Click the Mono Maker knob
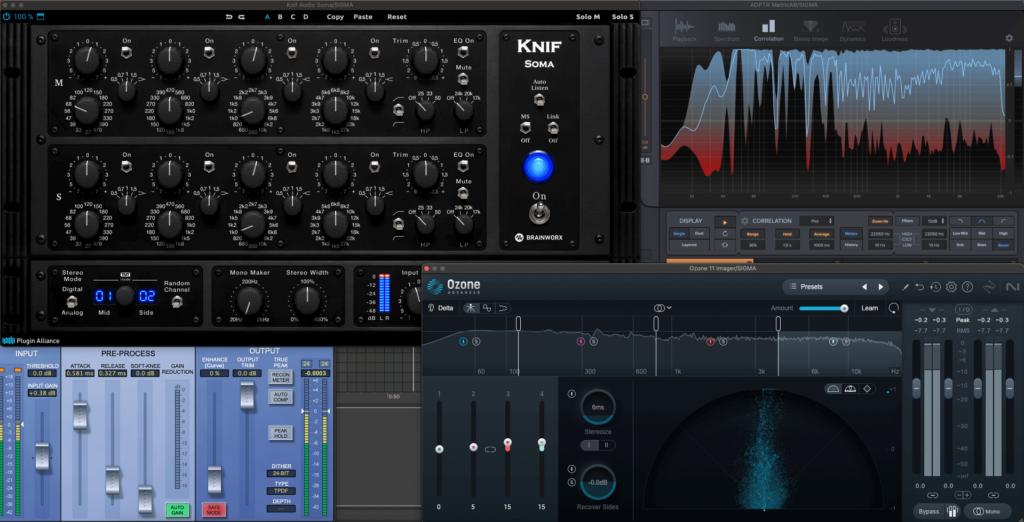The width and height of the screenshot is (1024, 522). coord(248,301)
